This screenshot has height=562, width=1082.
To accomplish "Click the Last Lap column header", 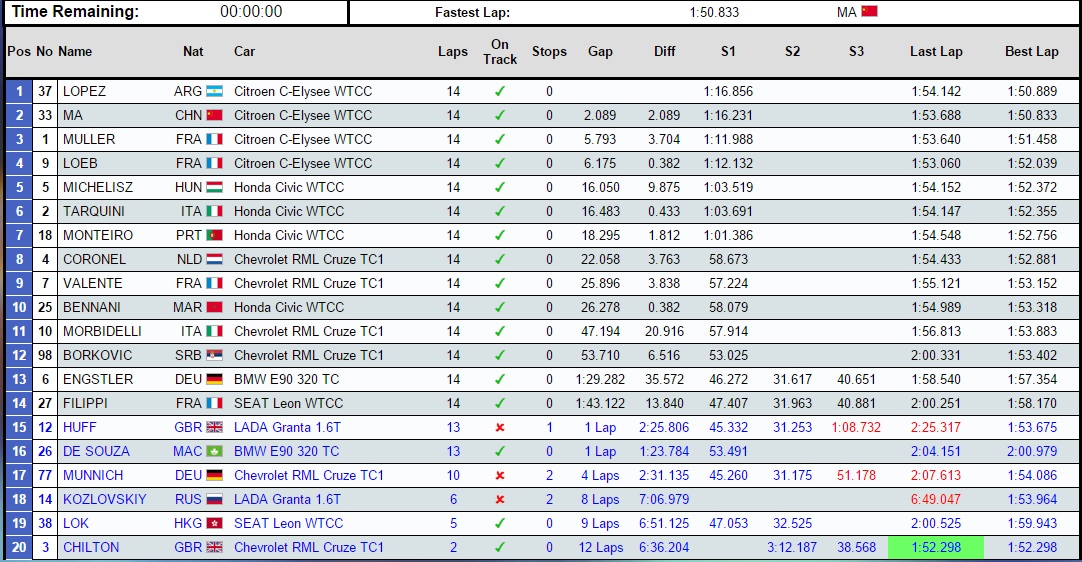I will pos(936,52).
